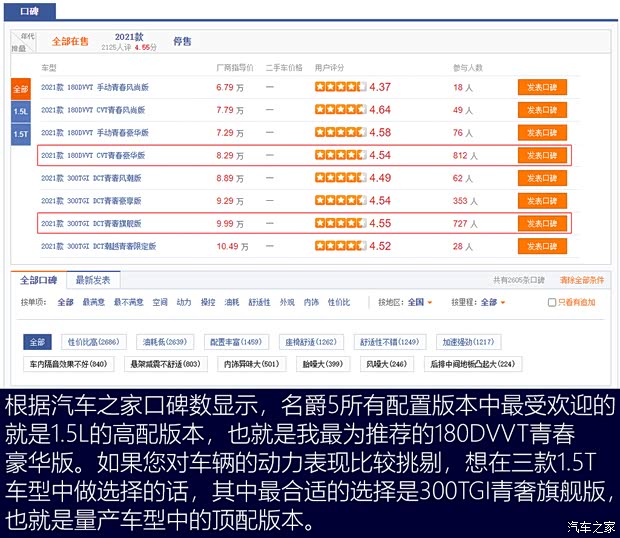This screenshot has width=620, height=538.
Task: Select the blue 全部 tag button
Action: point(38,342)
